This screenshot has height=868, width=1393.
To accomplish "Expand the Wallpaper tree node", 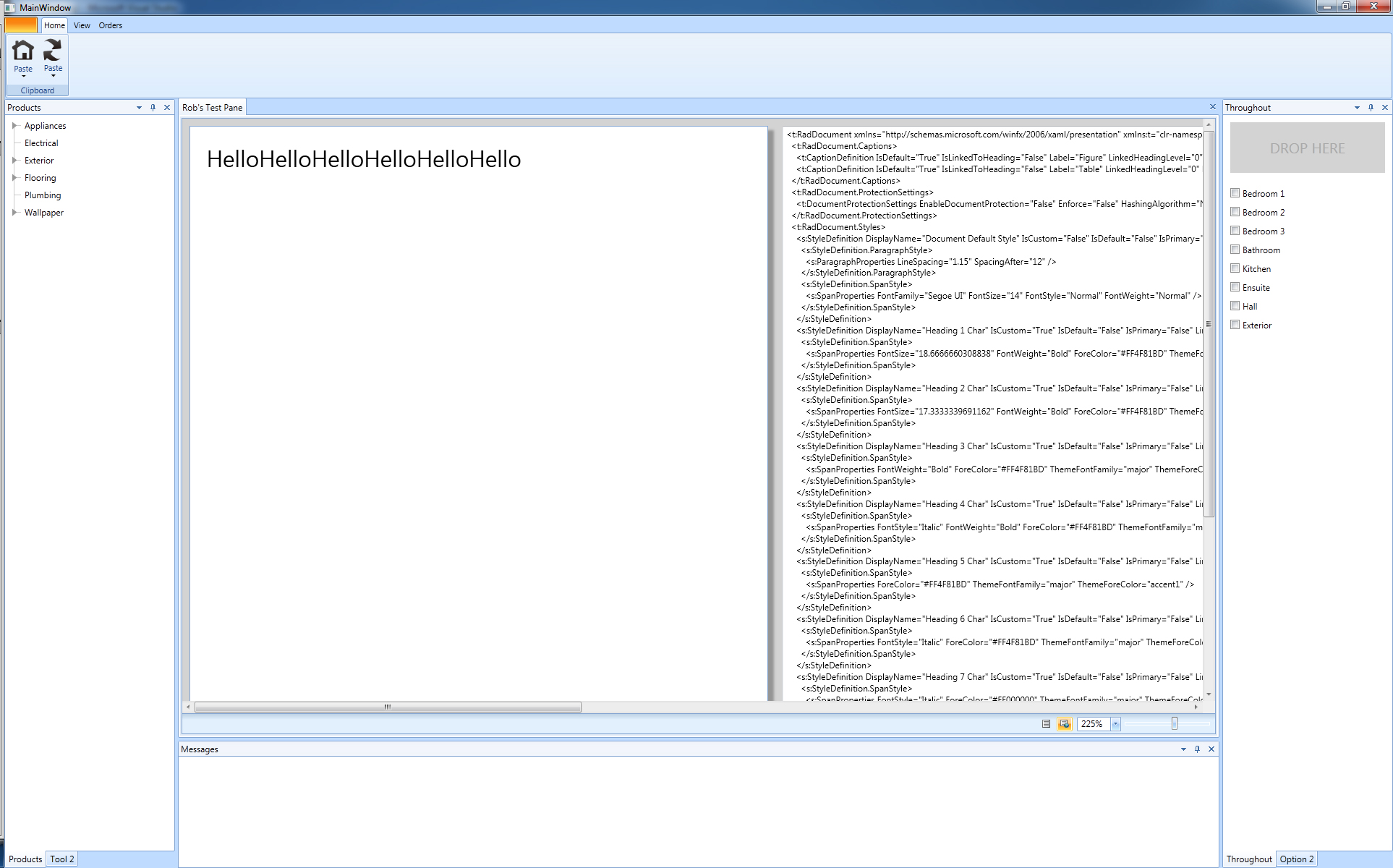I will tap(14, 213).
